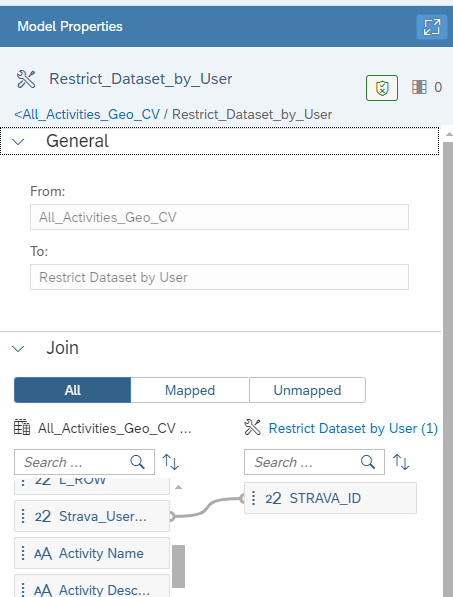Viewport: 453px width, 597px height.
Task: Select the All filter segment
Action: 72,390
